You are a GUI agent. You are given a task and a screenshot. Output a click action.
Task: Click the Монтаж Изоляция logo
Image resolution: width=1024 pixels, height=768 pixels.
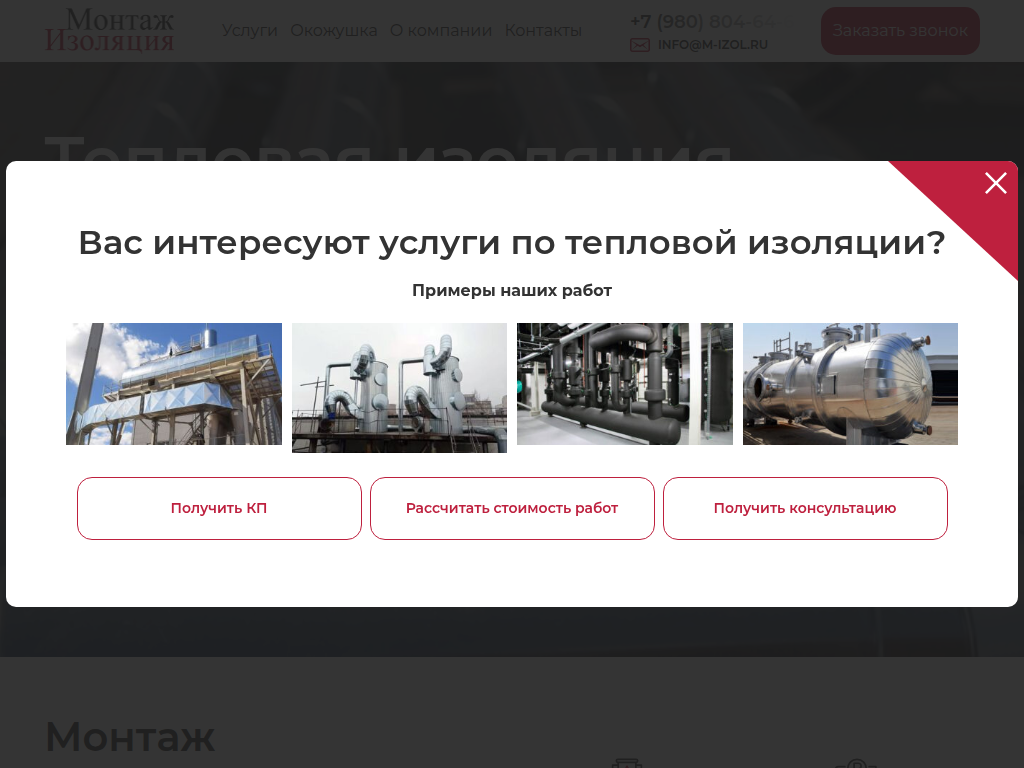coord(110,30)
